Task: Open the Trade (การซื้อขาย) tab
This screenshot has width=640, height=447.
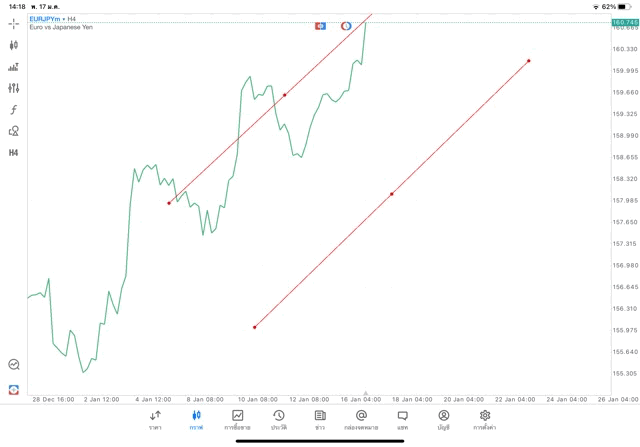Action: [x=237, y=420]
